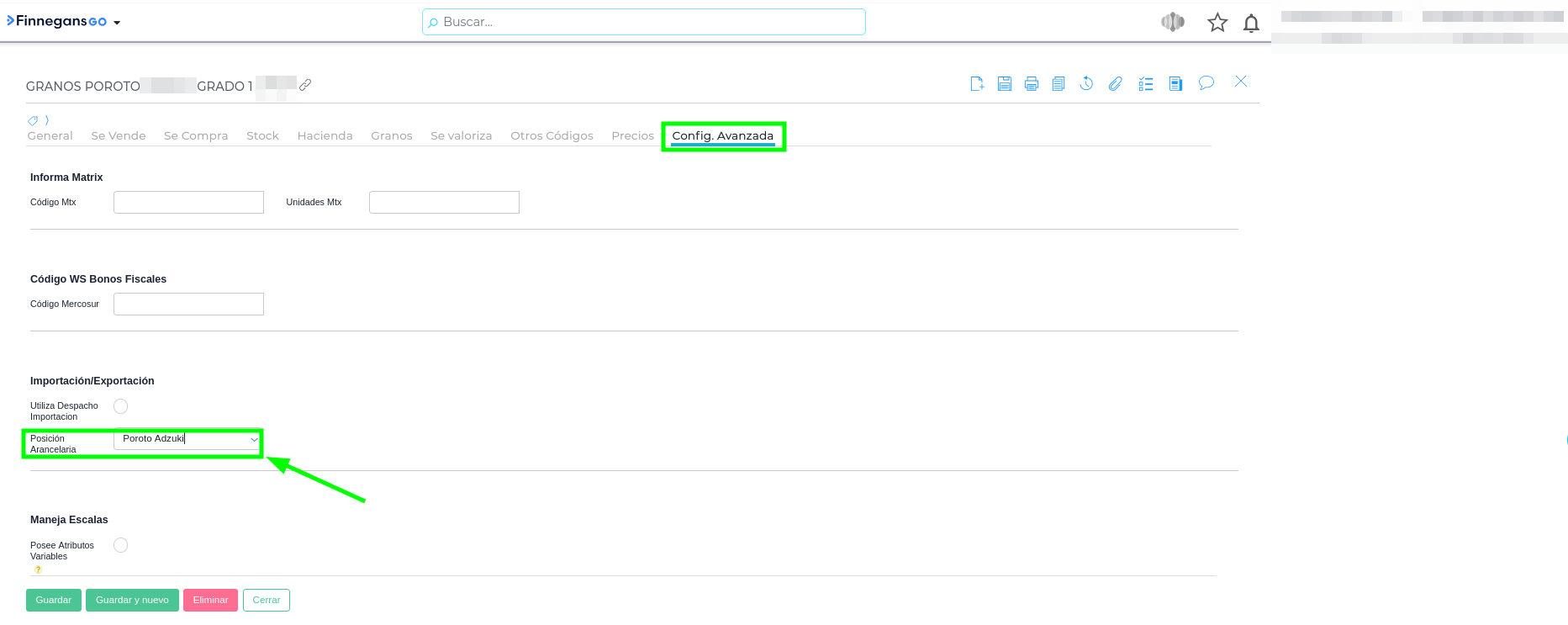Expand the tag chevron above the General tab

(47, 120)
